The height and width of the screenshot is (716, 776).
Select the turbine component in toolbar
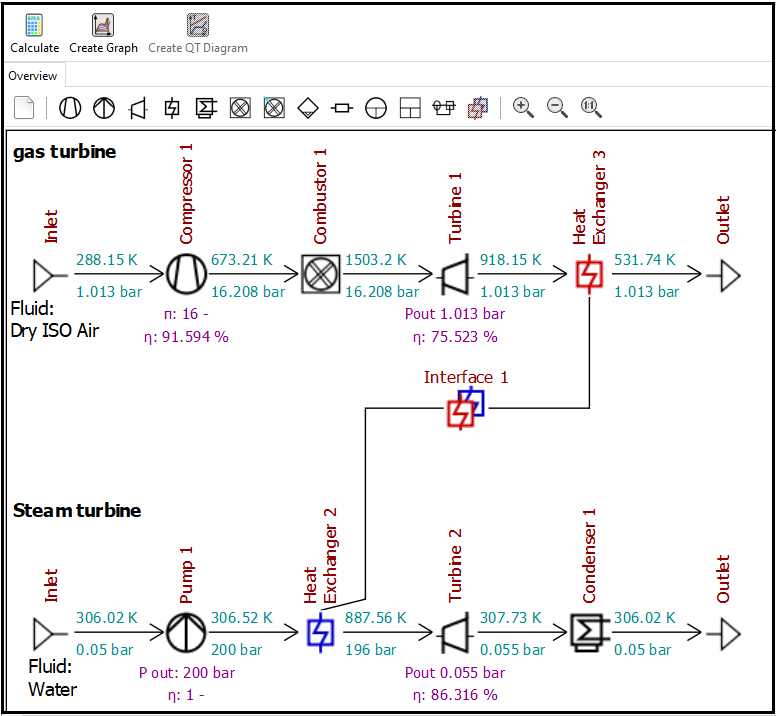point(138,108)
